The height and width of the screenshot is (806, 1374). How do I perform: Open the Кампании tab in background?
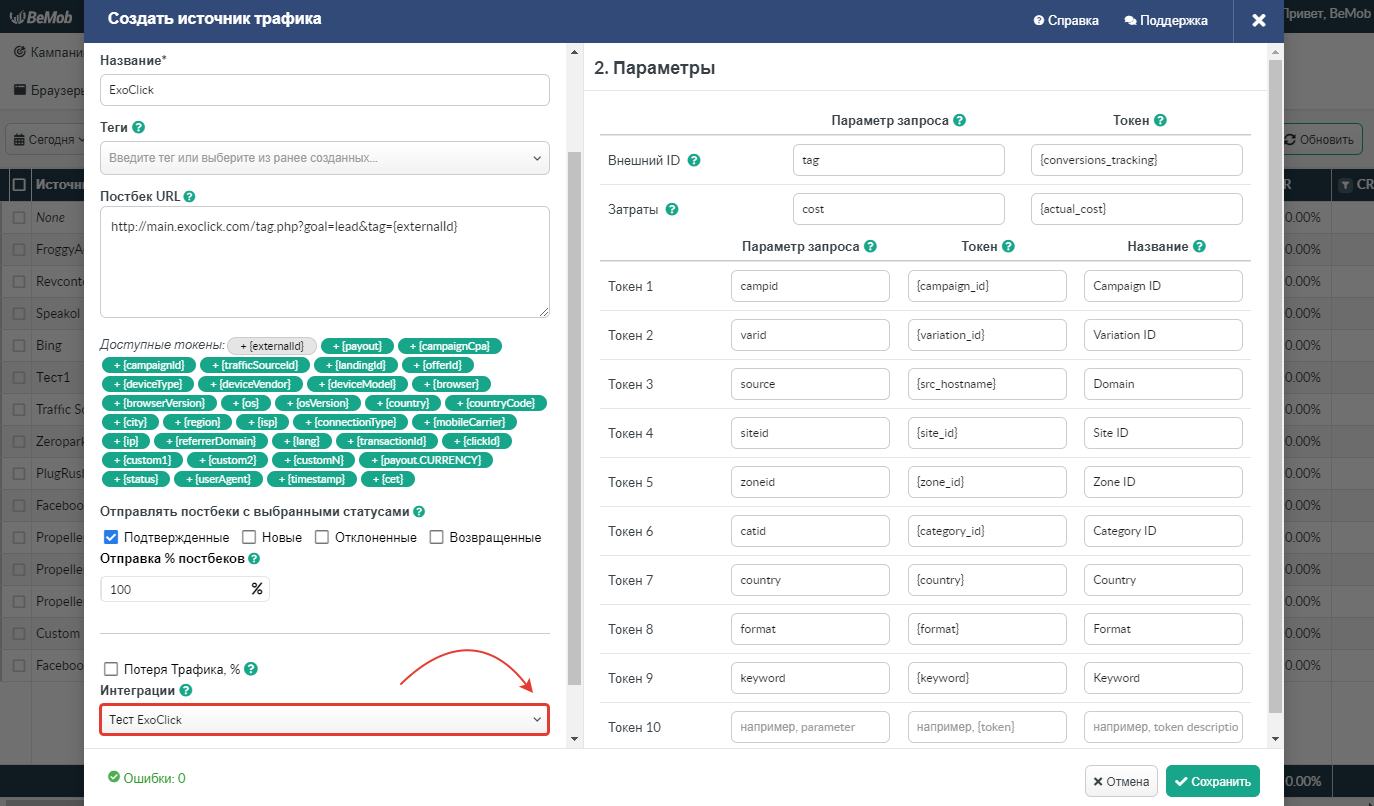(x=48, y=51)
